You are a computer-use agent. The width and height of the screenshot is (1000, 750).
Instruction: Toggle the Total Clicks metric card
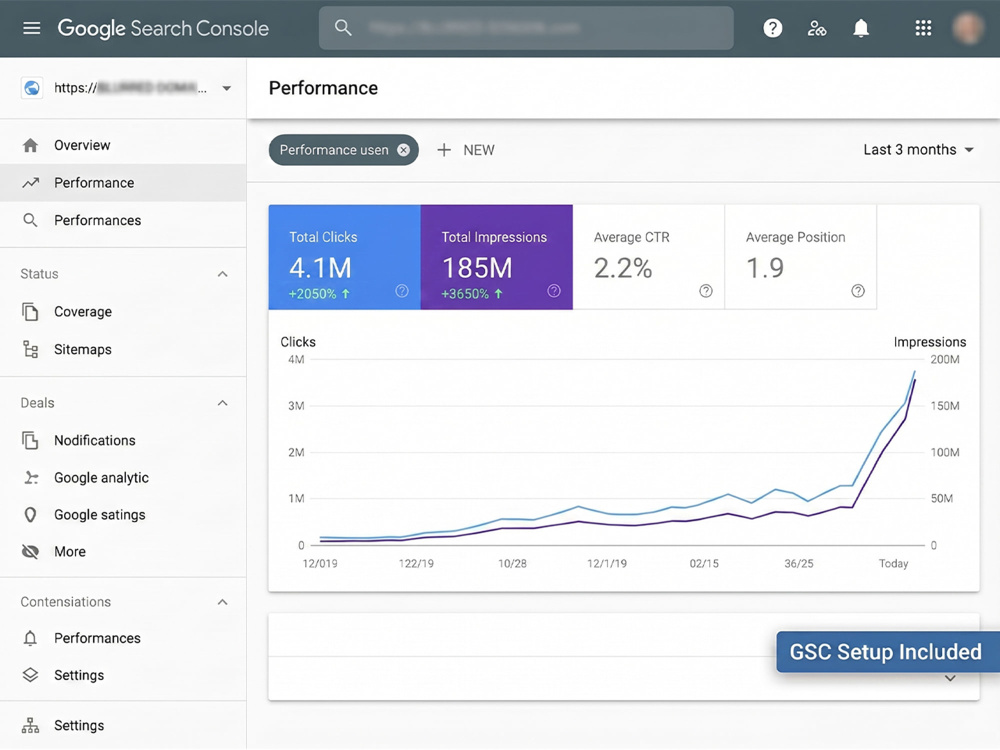click(344, 257)
